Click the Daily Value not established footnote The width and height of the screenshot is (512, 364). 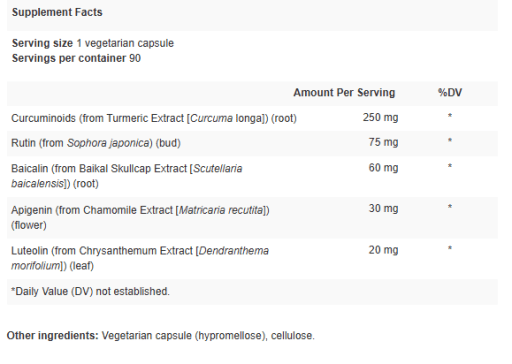pos(90,291)
